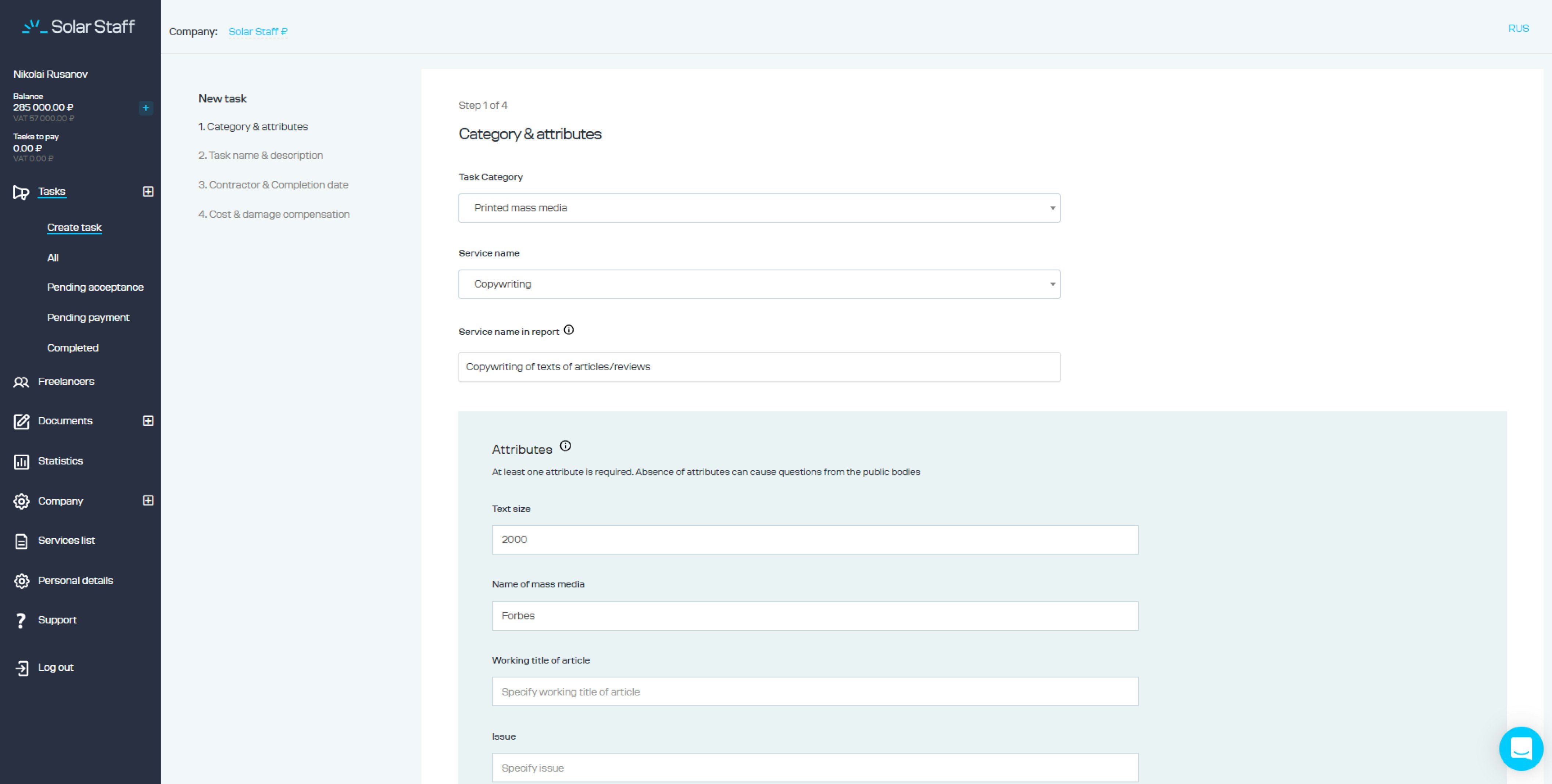Expand the Tasks submenu plus box
1552x784 pixels.
148,191
